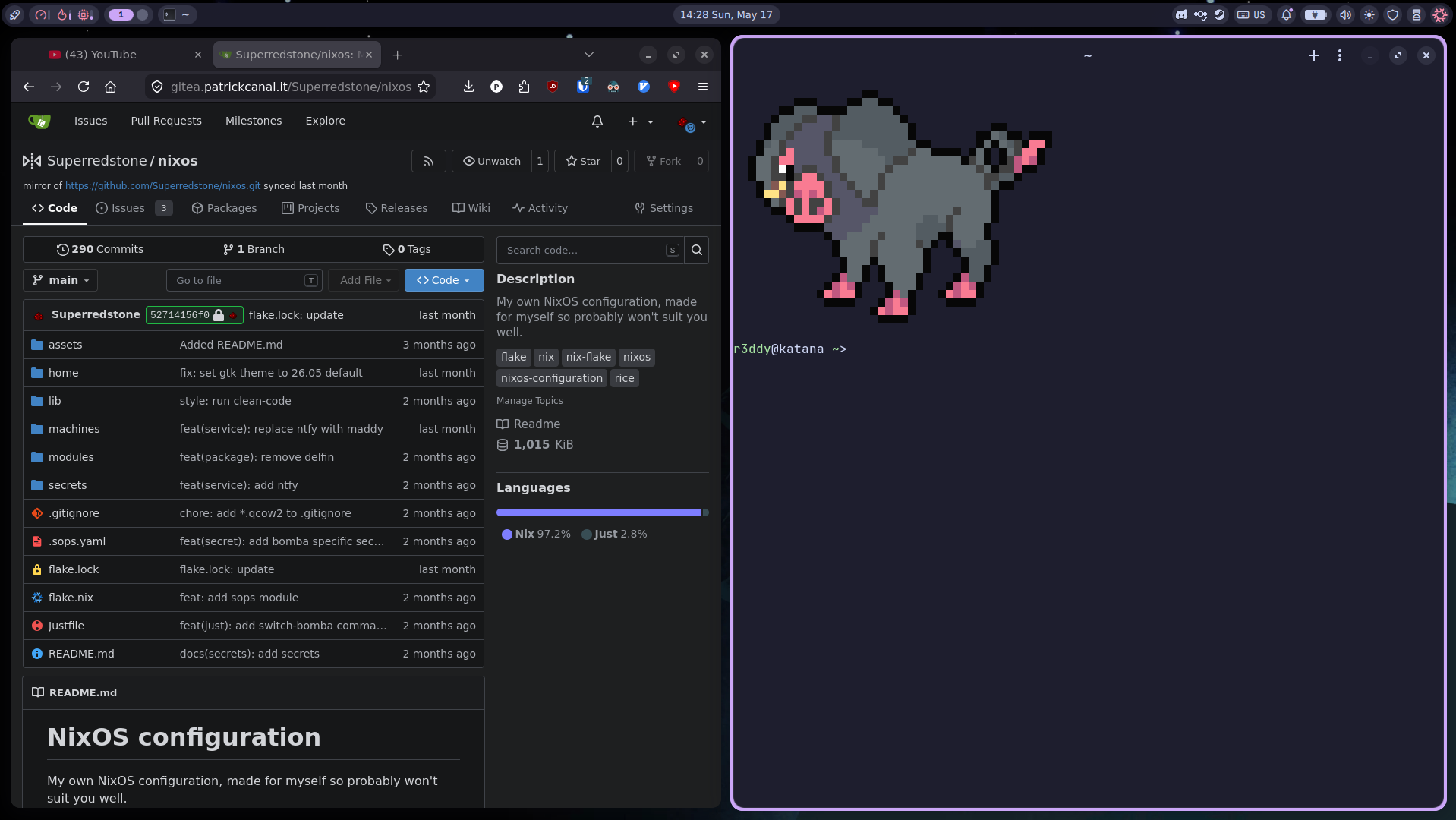1456x820 pixels.
Task: Open the blue Code clone dropdown
Action: [x=444, y=280]
